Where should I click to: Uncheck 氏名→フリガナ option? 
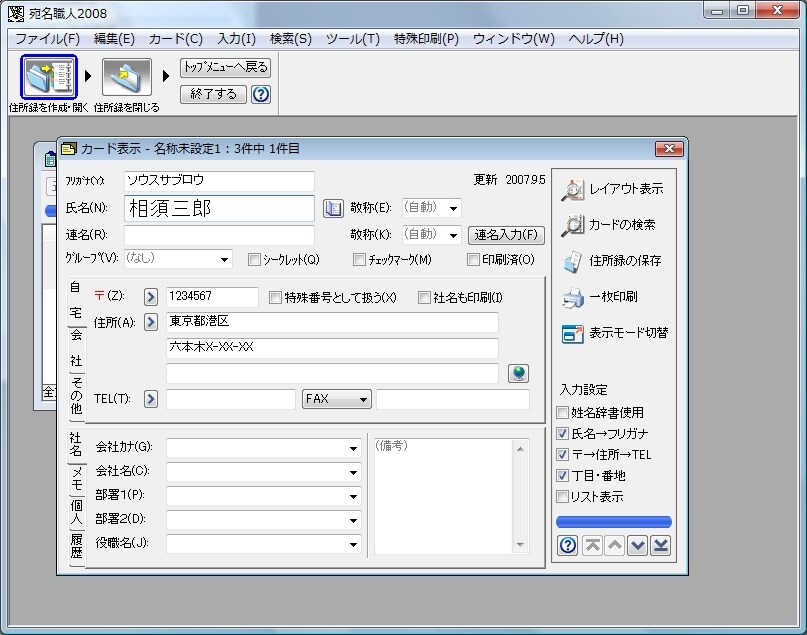coord(563,434)
